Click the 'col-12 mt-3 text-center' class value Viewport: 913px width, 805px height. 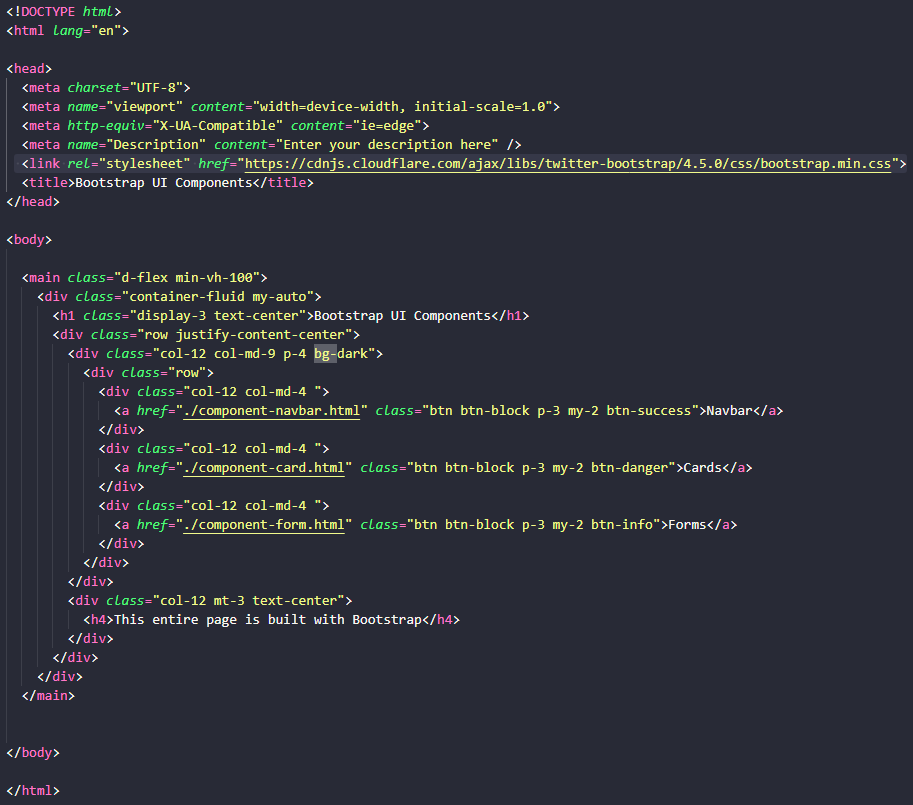(249, 601)
